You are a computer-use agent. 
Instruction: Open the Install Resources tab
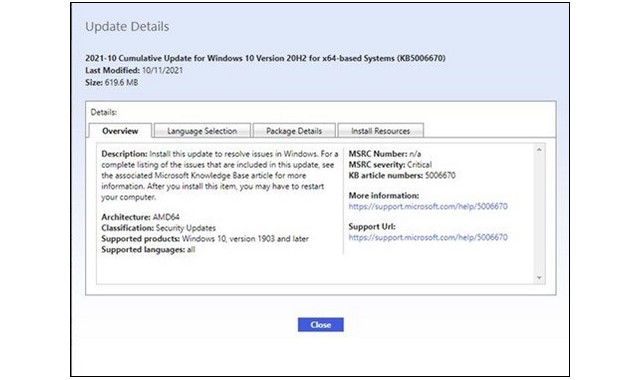pos(380,131)
